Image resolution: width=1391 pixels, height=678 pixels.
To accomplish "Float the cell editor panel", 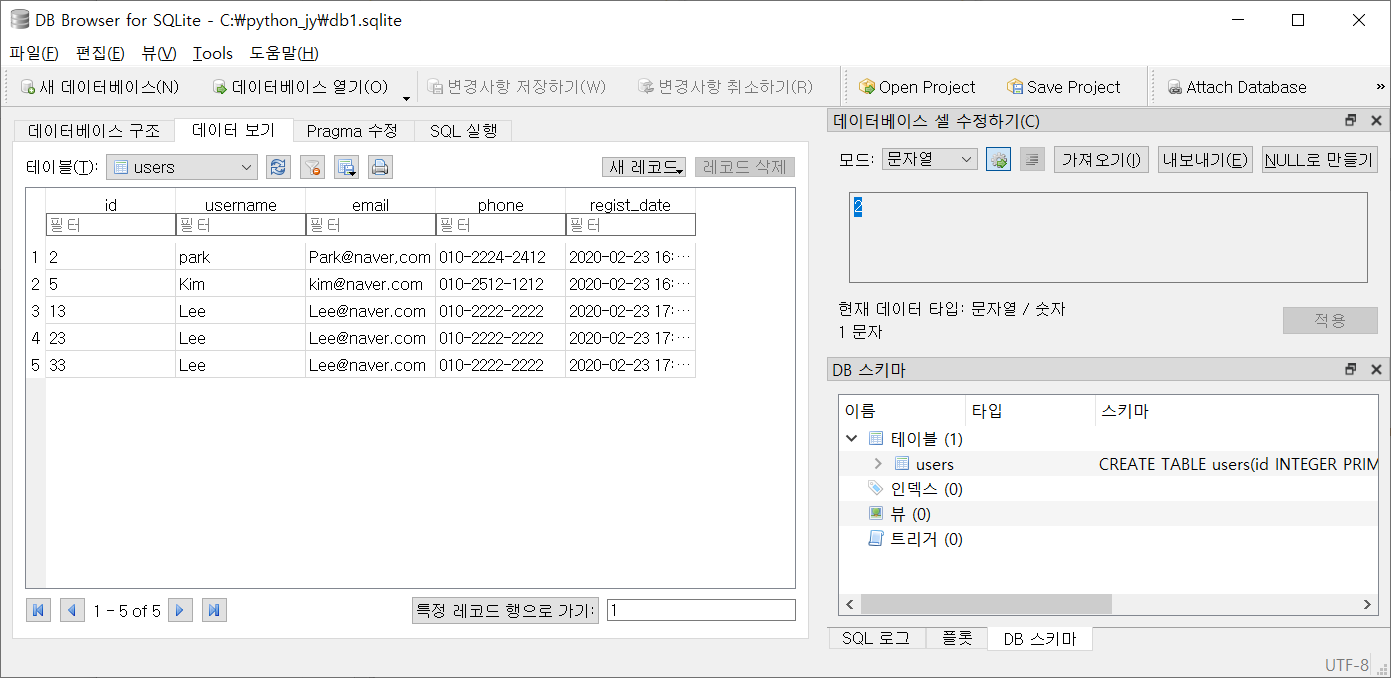I will (1351, 121).
